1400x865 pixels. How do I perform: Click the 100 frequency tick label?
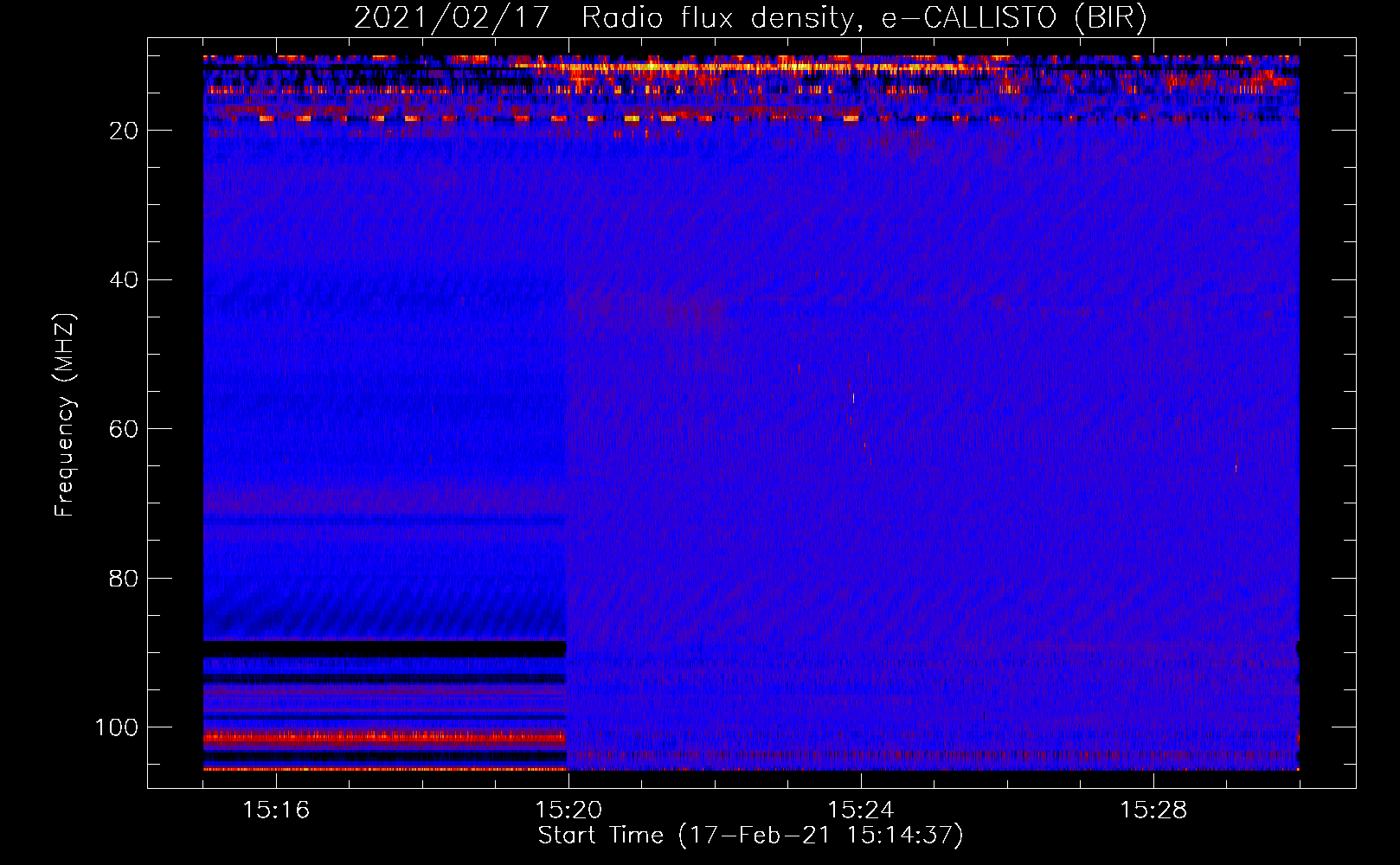point(117,727)
